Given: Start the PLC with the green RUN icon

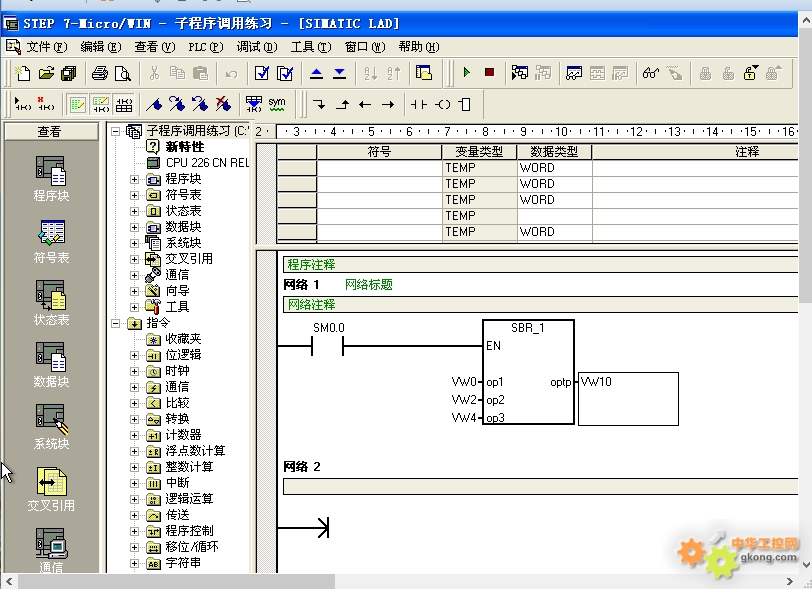Looking at the screenshot, I should pyautogui.click(x=467, y=73).
